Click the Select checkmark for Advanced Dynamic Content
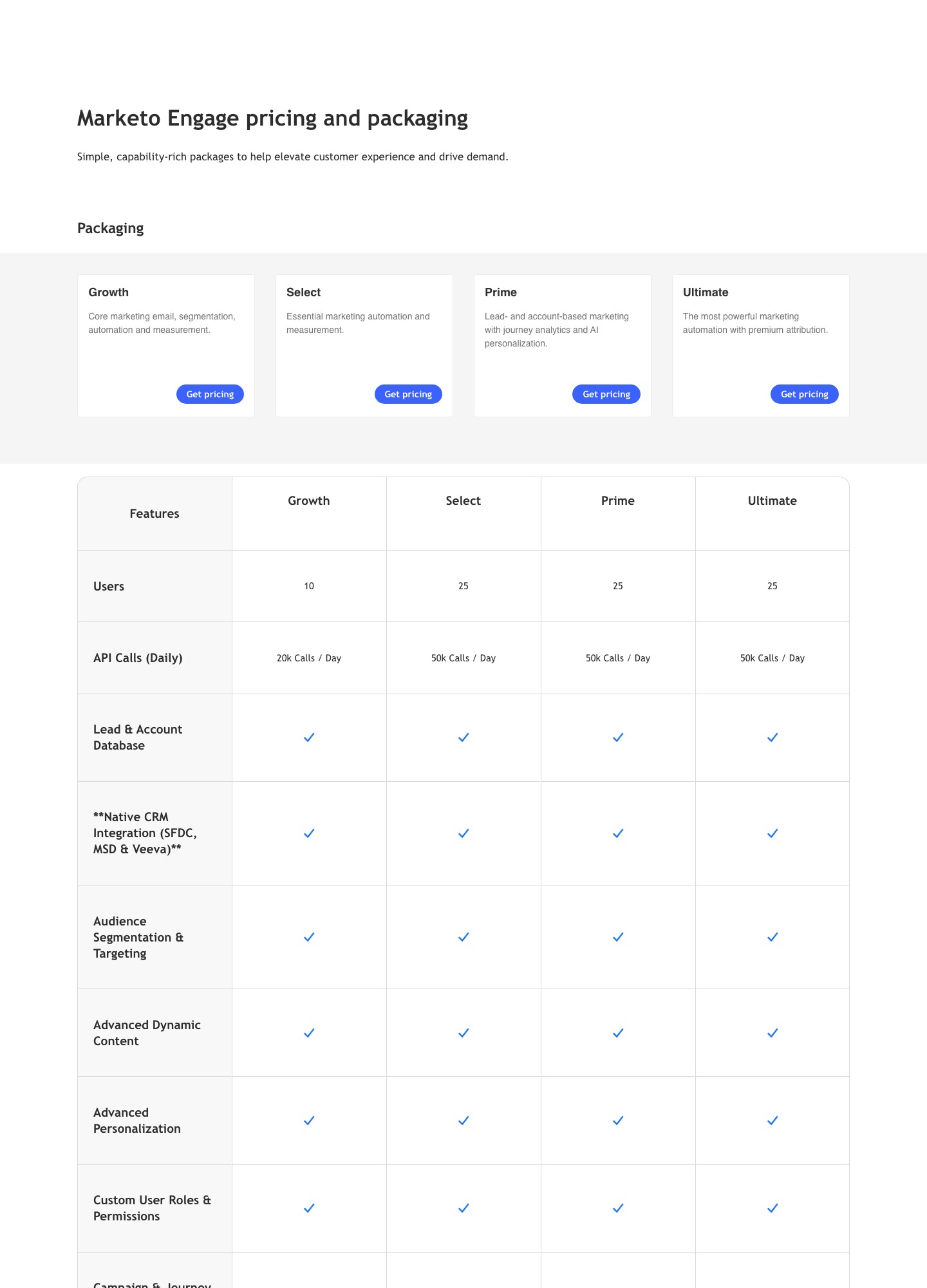 click(464, 1033)
